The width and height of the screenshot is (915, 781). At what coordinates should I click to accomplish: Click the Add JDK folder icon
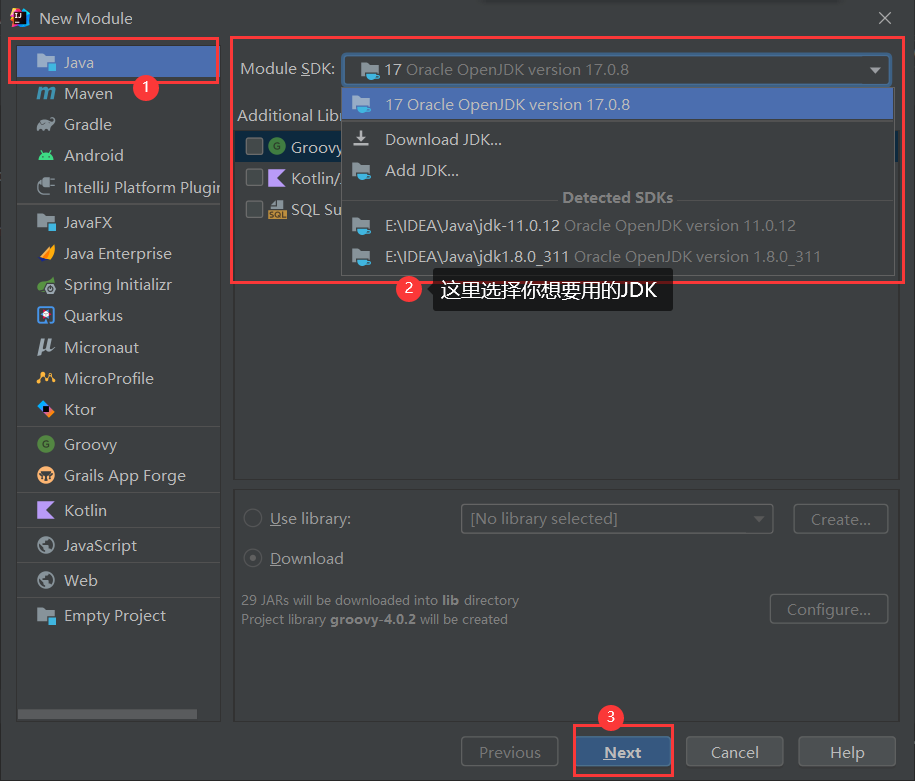click(x=361, y=171)
